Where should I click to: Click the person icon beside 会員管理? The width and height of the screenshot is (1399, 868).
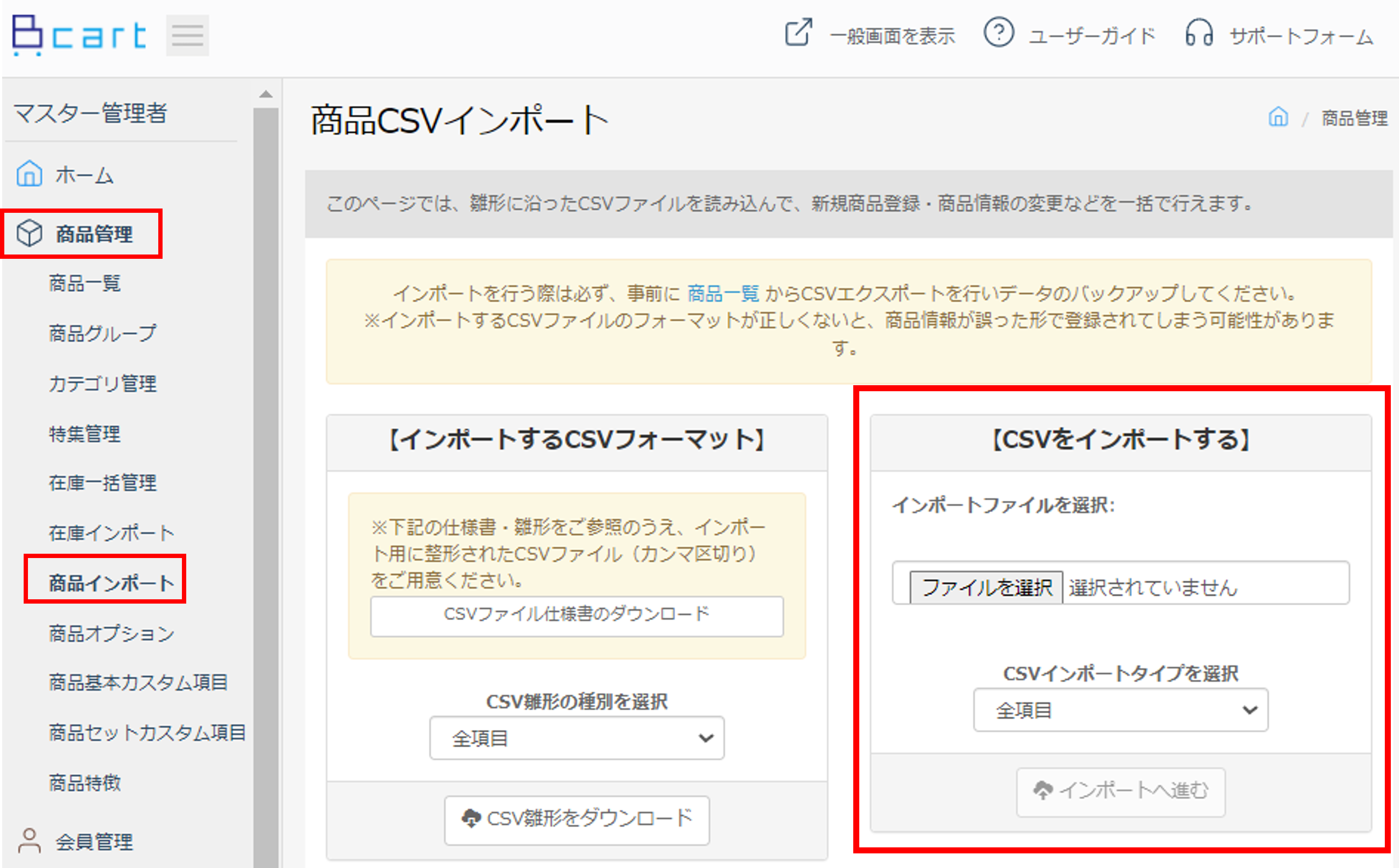[29, 840]
